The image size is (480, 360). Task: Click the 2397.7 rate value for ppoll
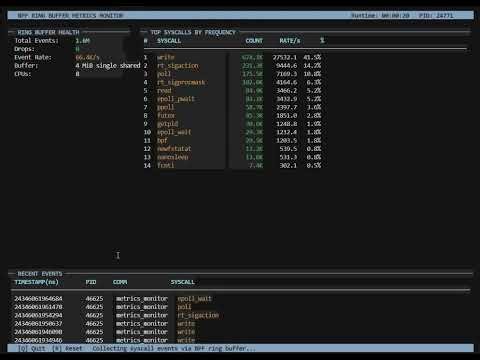(x=286, y=107)
